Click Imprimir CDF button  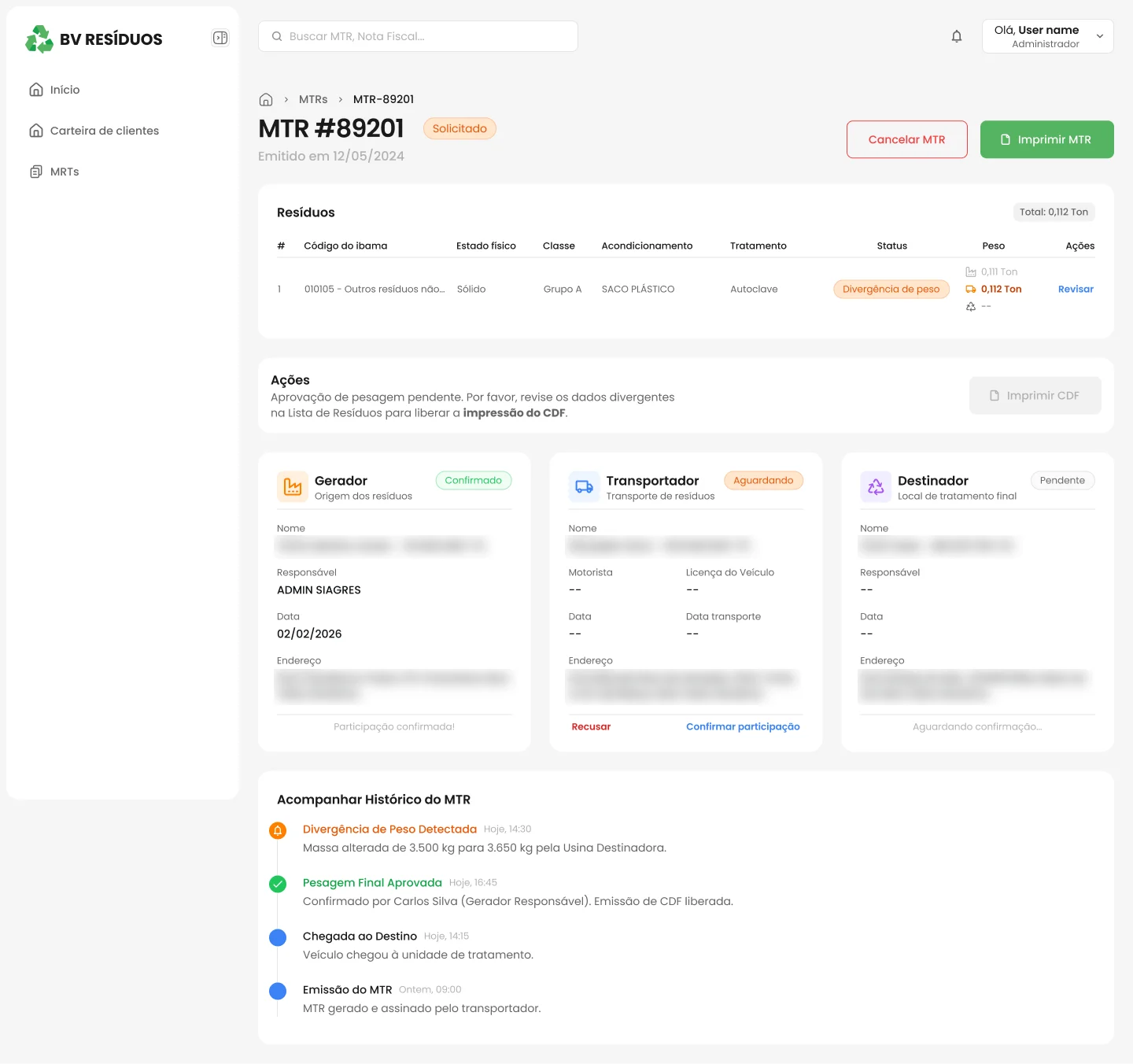1035,395
